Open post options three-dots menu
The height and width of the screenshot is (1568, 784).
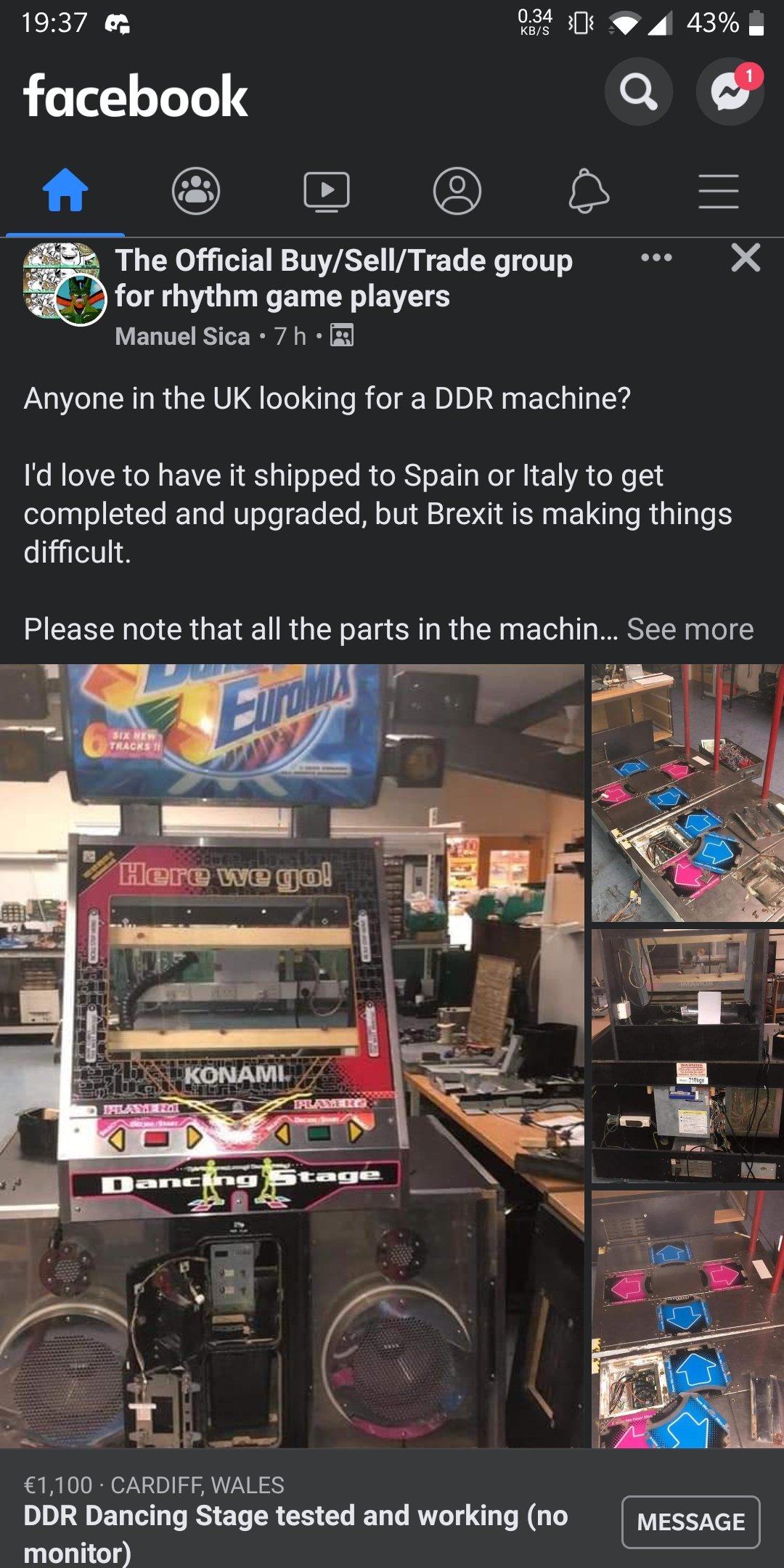point(657,258)
